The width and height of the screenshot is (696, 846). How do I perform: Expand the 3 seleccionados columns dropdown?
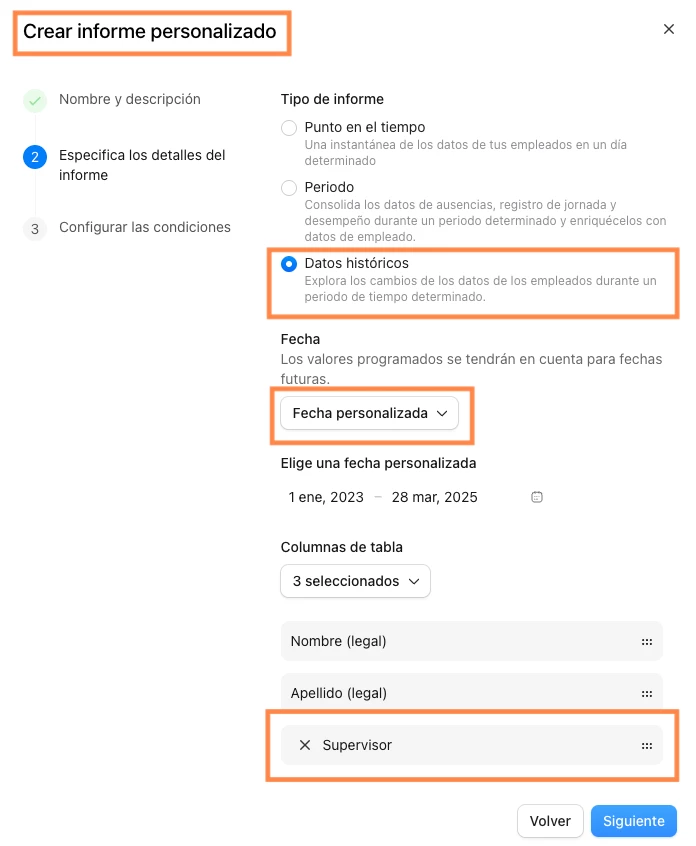click(x=356, y=581)
